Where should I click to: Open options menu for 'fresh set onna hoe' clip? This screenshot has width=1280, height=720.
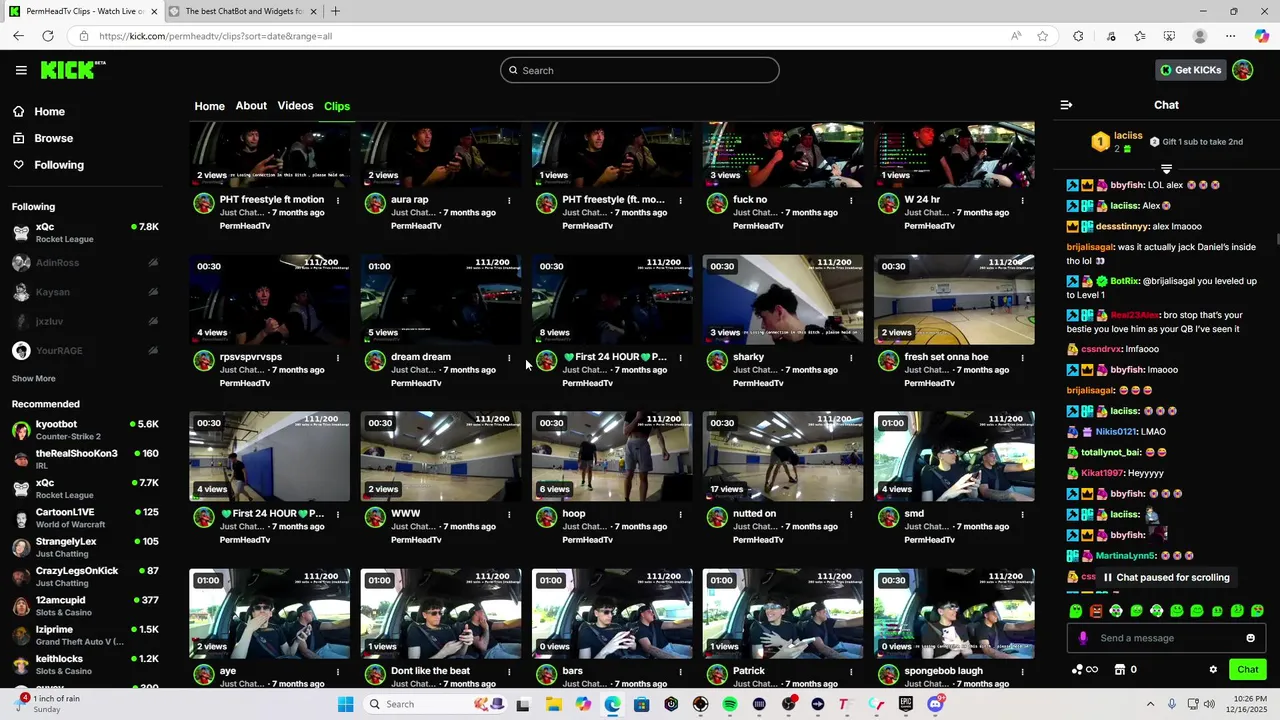point(1022,357)
